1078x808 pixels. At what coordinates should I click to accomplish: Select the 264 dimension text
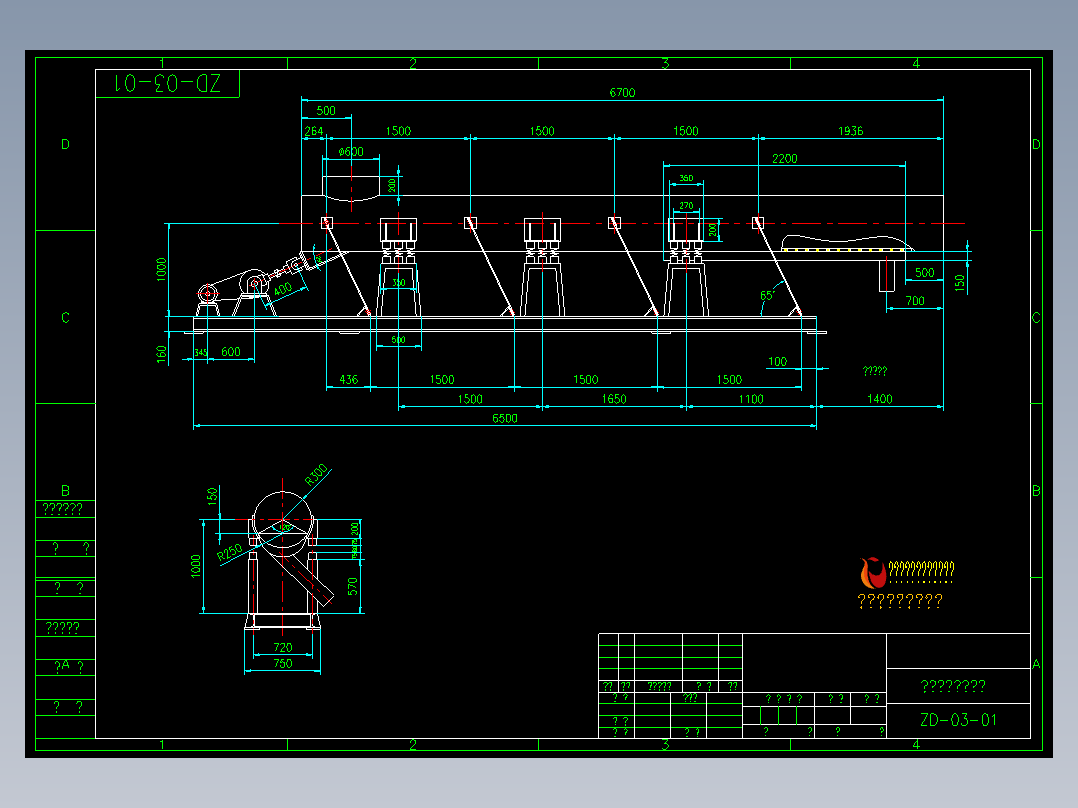pos(314,131)
